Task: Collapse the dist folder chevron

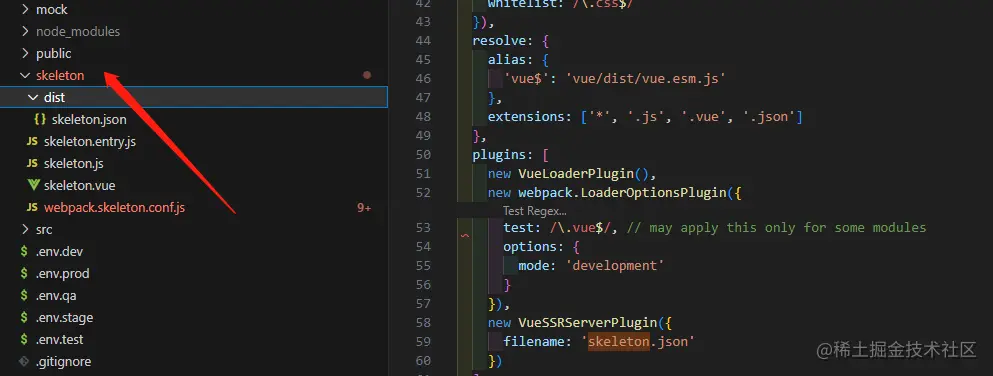Action: [x=33, y=97]
